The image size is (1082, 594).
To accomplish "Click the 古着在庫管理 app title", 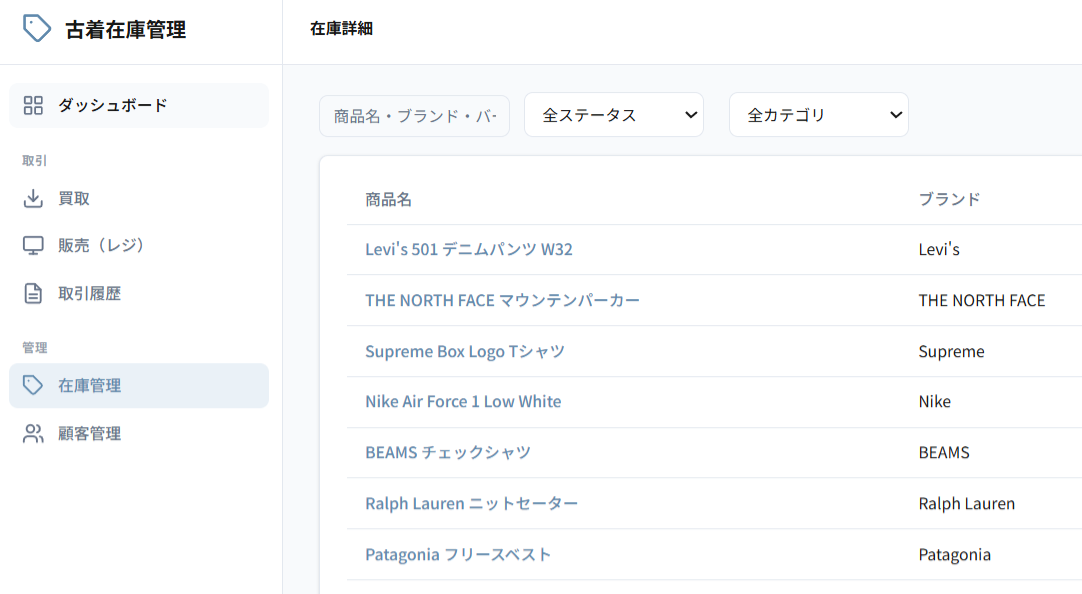I will tap(126, 30).
